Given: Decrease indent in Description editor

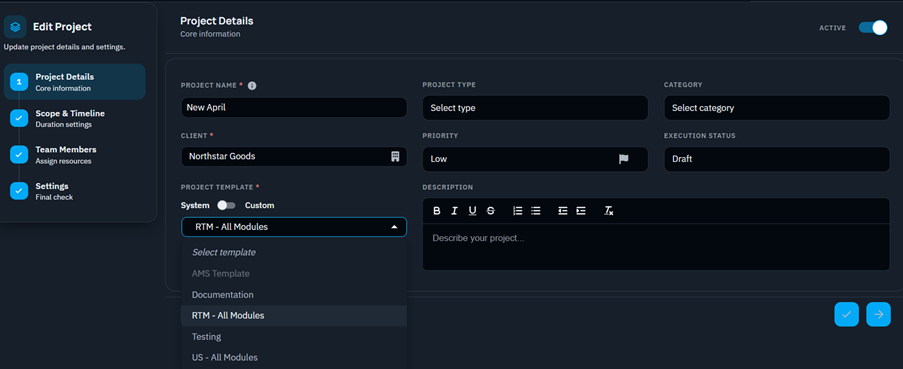Looking at the screenshot, I should (x=563, y=211).
